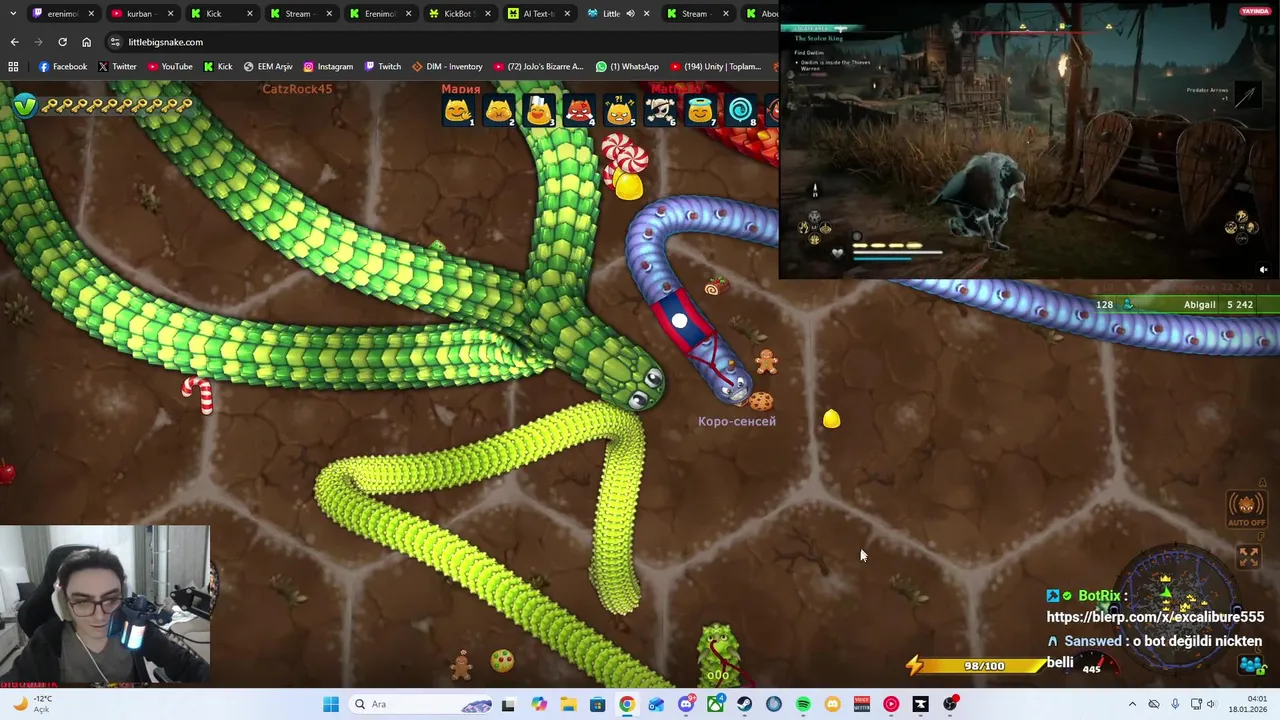Go back to the previous page
The width and height of the screenshot is (1280, 720).
pos(14,42)
